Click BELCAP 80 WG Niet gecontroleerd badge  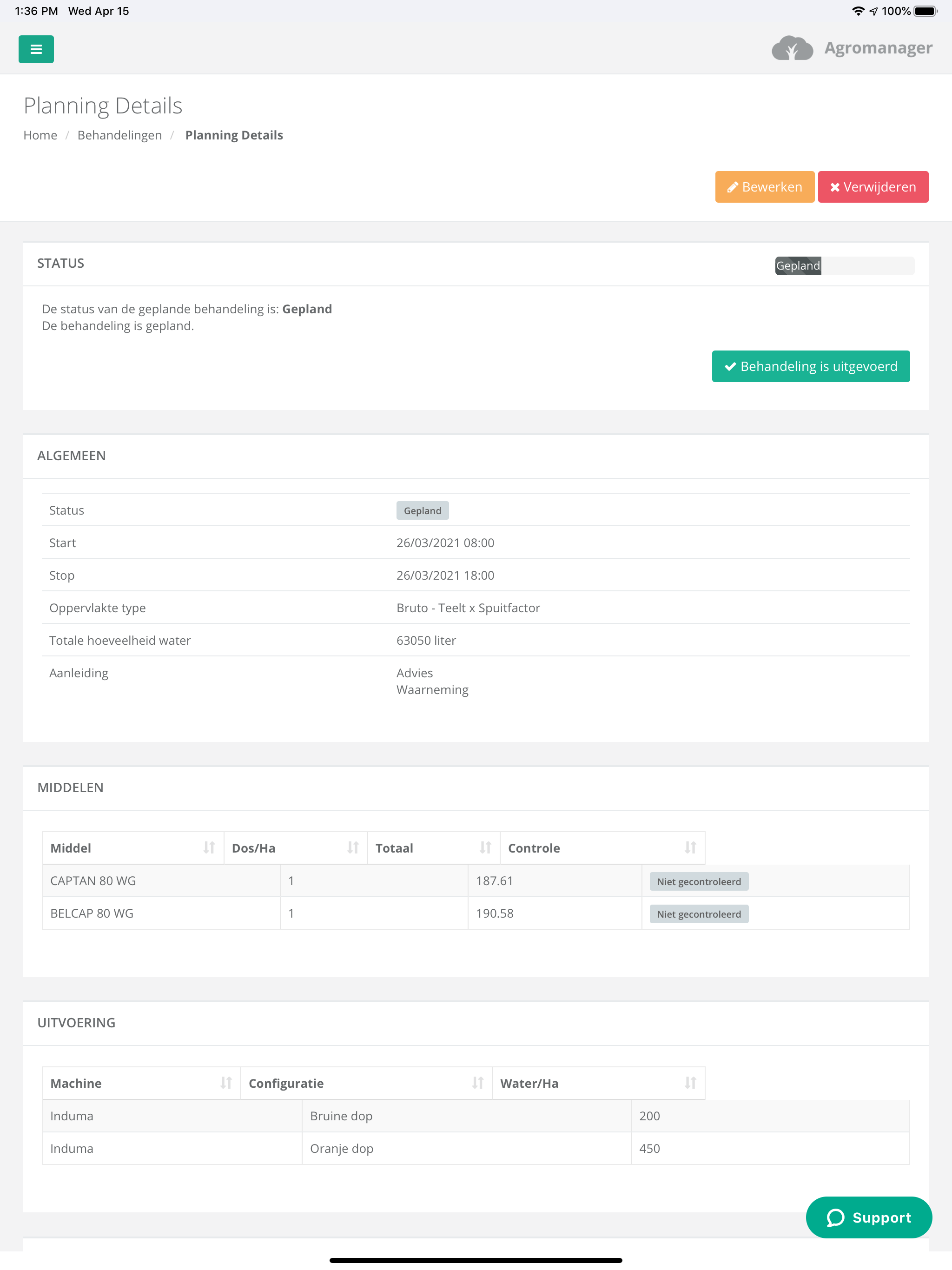(698, 914)
